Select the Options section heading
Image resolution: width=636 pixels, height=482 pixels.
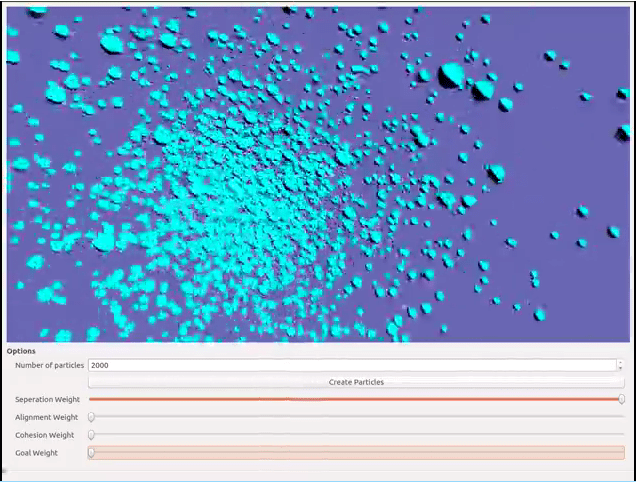pyautogui.click(x=21, y=351)
